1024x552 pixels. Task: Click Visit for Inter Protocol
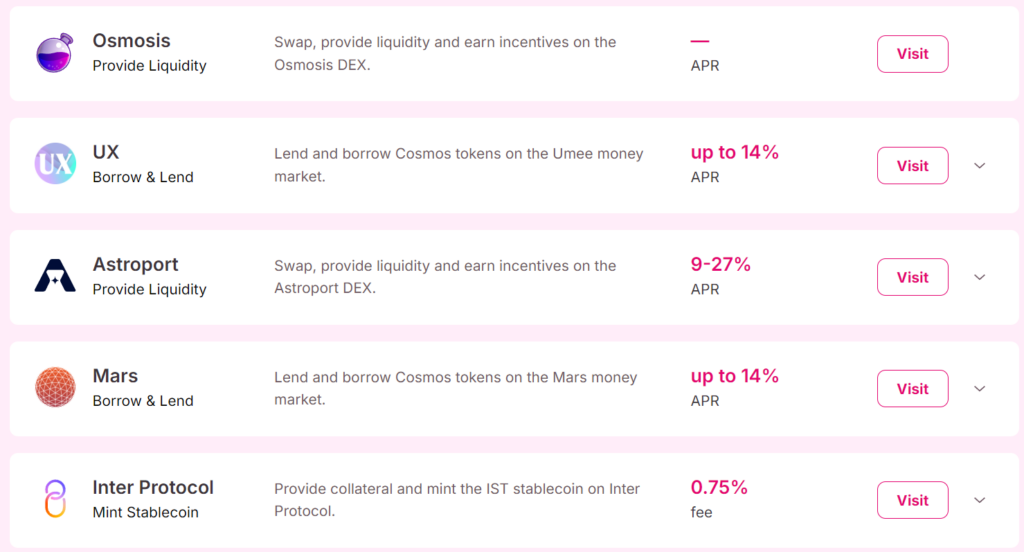point(912,500)
